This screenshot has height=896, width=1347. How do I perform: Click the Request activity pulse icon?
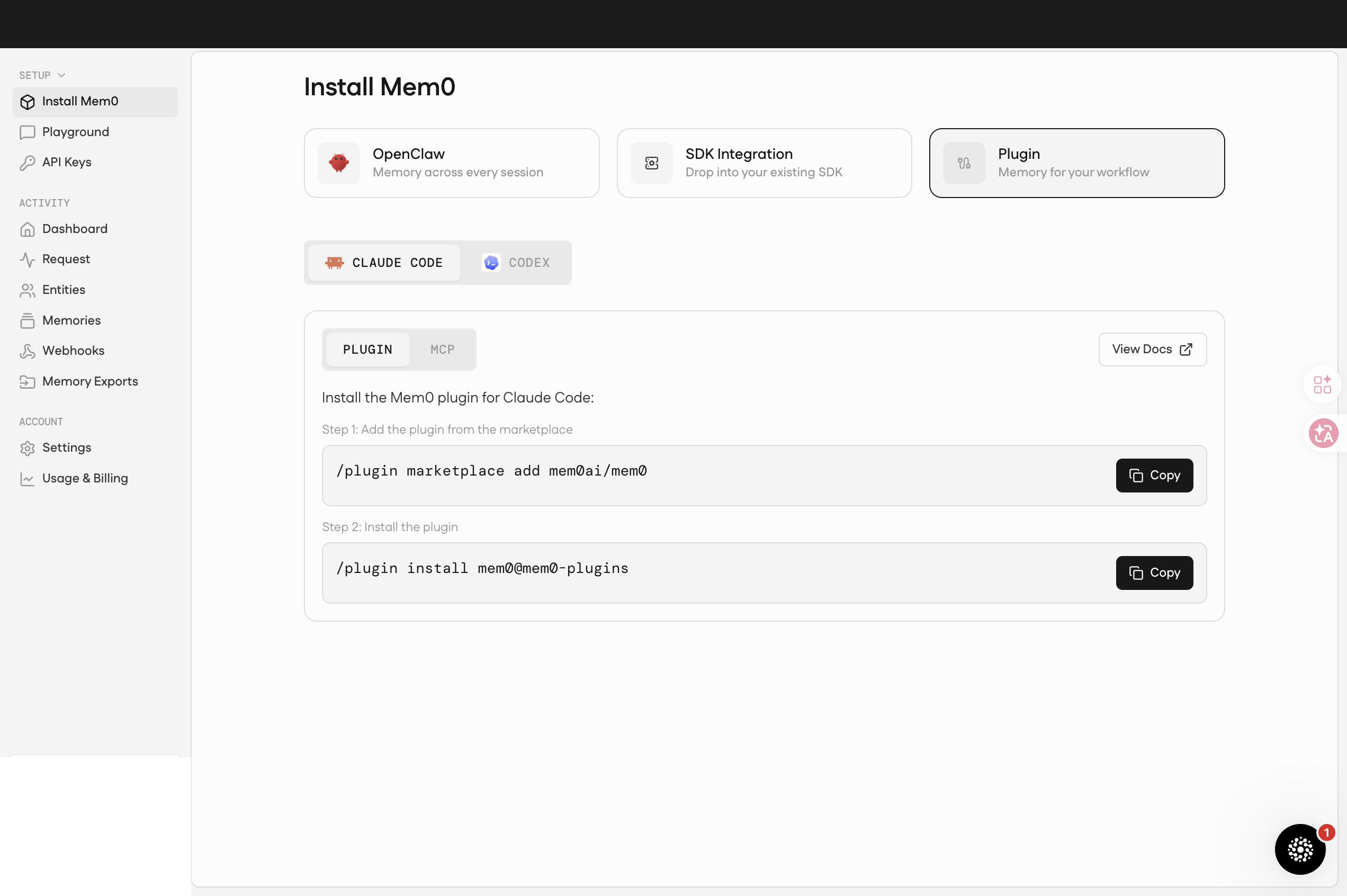coord(27,259)
